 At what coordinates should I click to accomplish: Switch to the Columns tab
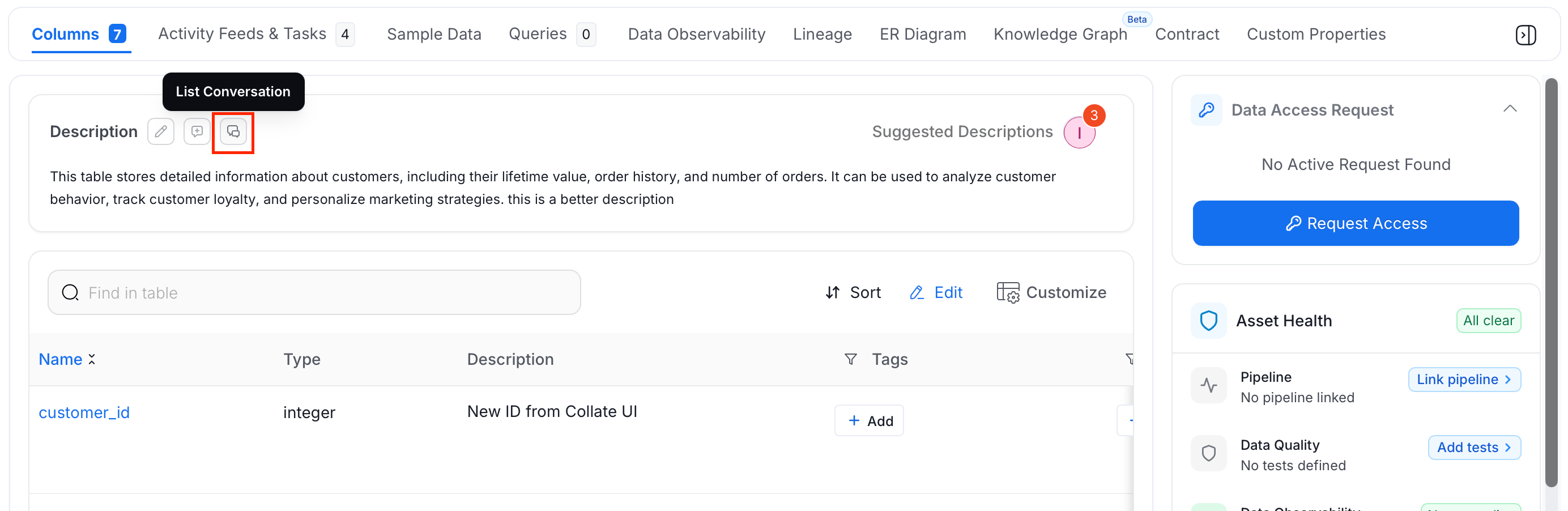click(80, 34)
